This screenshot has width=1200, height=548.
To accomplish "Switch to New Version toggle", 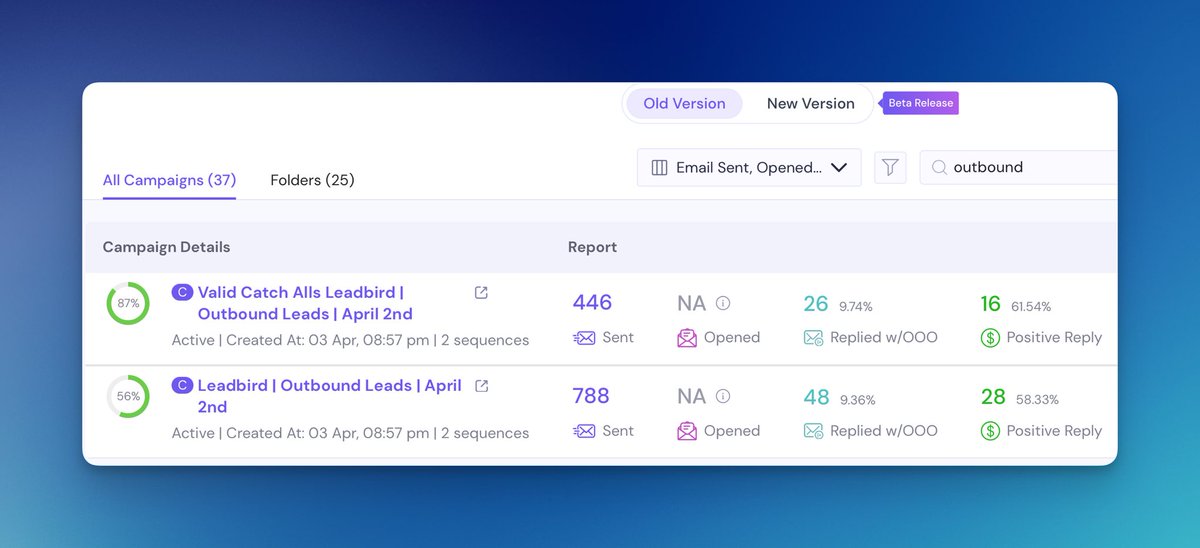I will click(810, 103).
